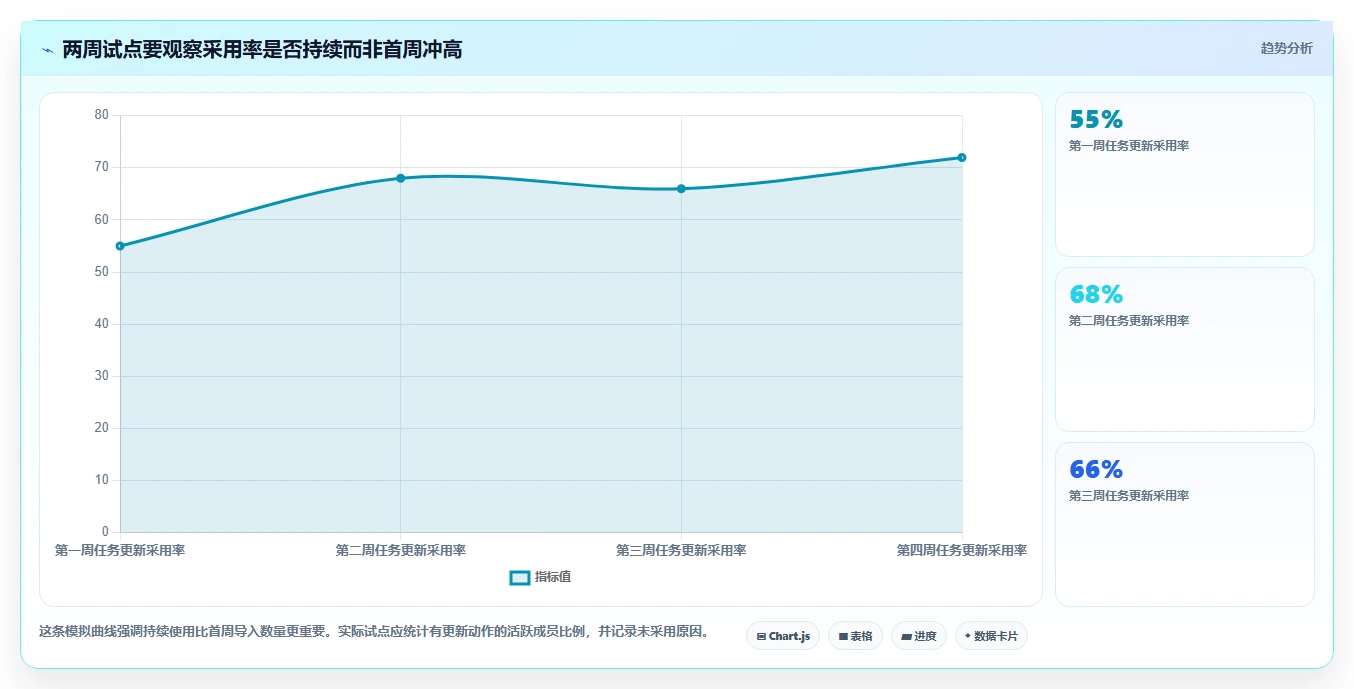Viewport: 1354px width, 689px height.
Task: Select the 进度 tag pill
Action: point(919,636)
